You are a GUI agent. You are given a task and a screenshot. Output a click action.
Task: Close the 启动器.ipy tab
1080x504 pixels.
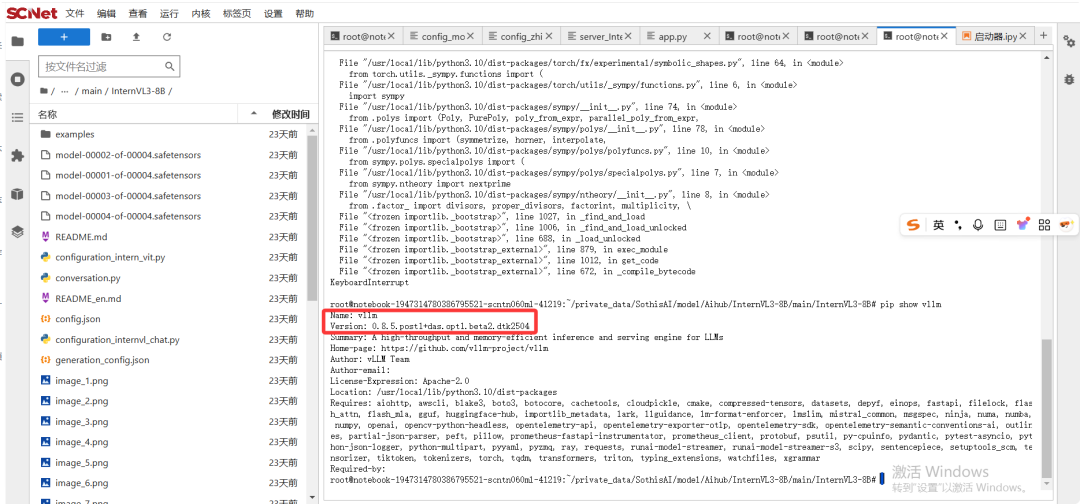point(1023,36)
